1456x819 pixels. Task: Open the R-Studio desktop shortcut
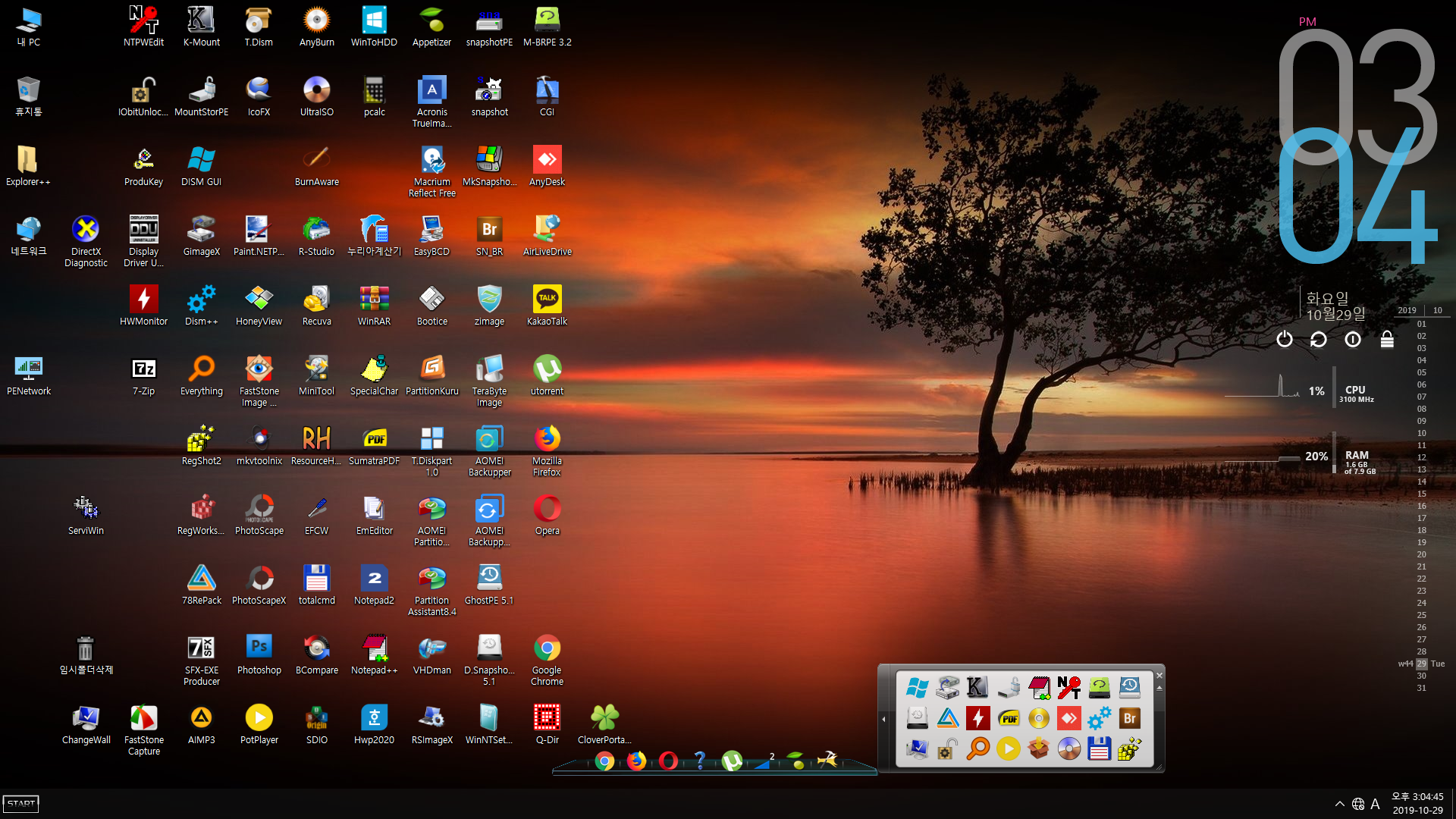coord(316,236)
